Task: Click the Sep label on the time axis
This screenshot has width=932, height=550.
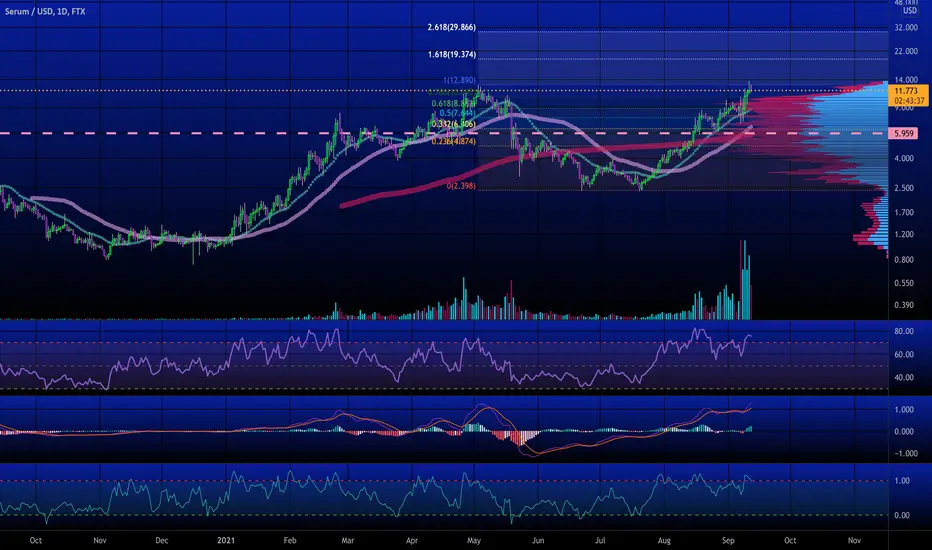Action: 728,540
